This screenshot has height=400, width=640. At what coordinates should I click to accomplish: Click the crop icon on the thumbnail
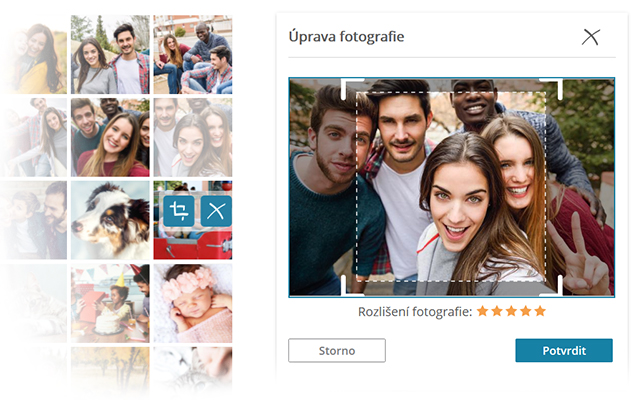(179, 211)
